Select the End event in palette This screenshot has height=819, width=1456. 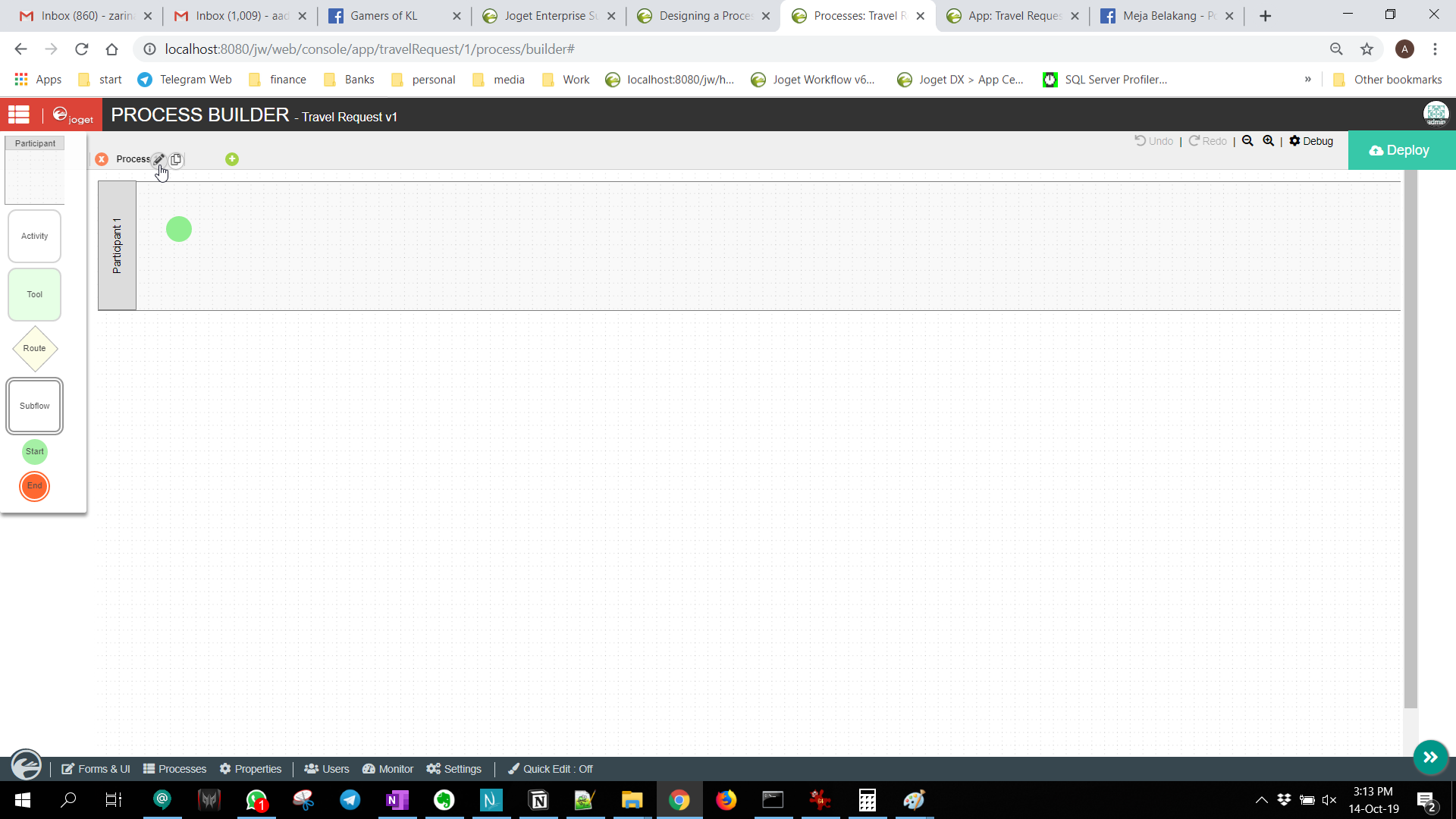[x=35, y=486]
